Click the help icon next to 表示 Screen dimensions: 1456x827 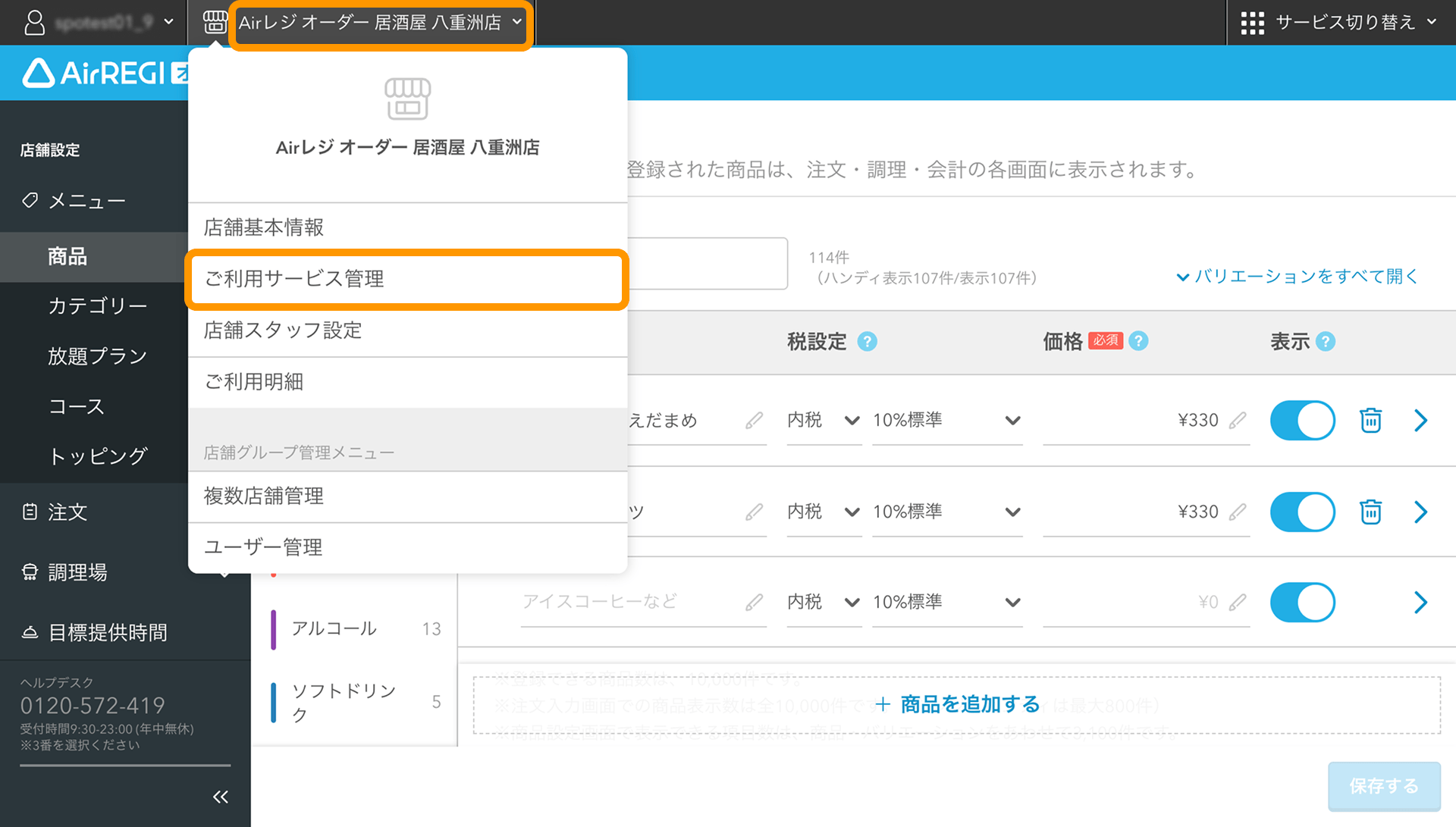click(1326, 342)
